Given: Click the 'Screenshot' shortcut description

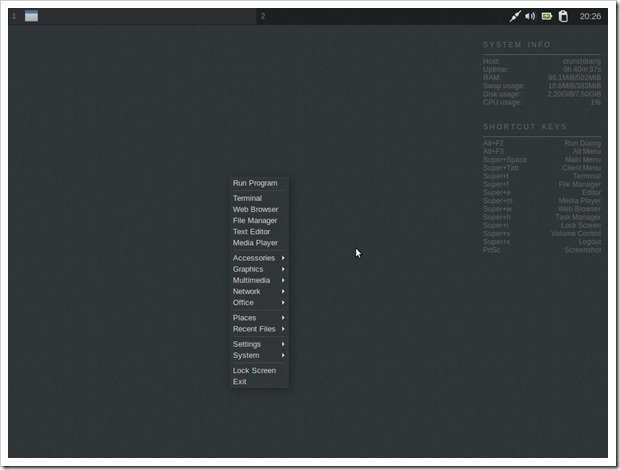Looking at the screenshot, I should [582, 250].
